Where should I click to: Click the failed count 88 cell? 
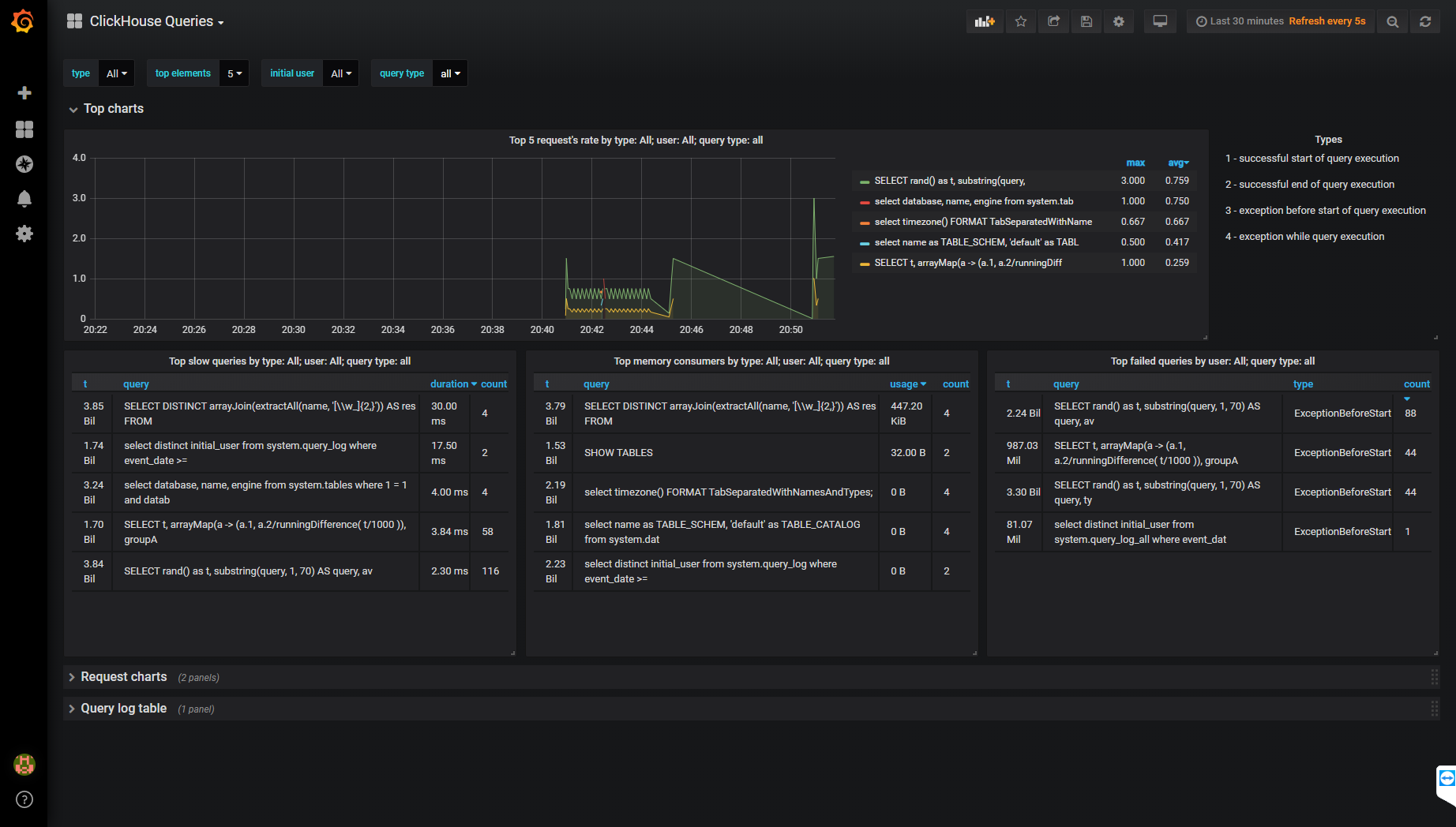pos(1410,413)
